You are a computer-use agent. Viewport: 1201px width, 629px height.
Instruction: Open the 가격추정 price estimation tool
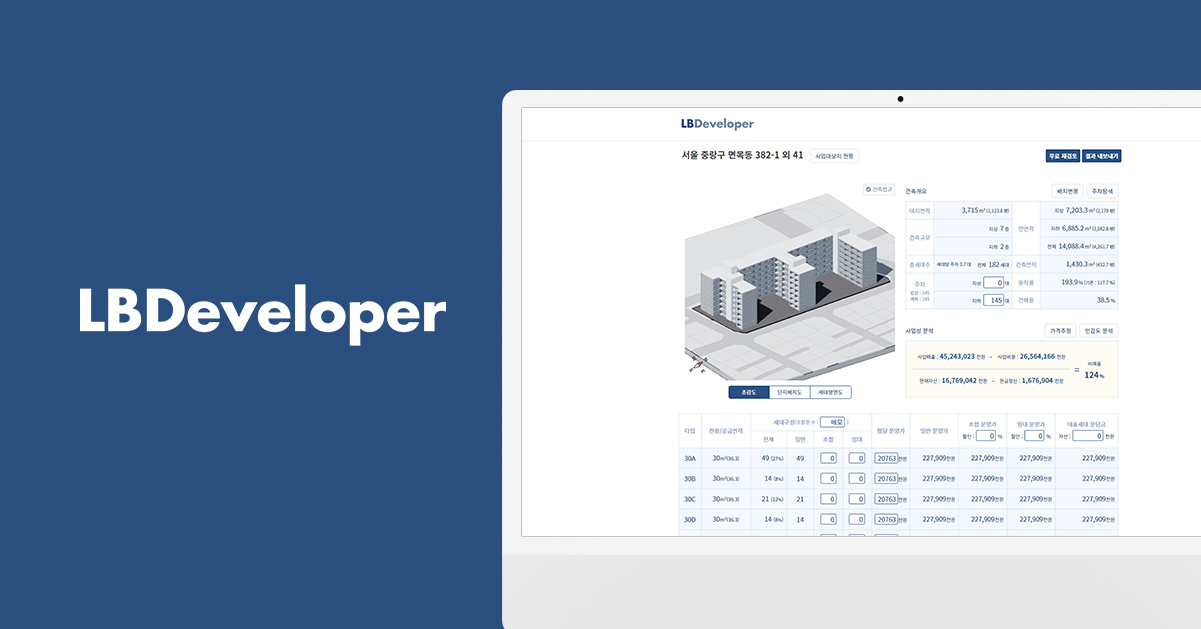1062,330
